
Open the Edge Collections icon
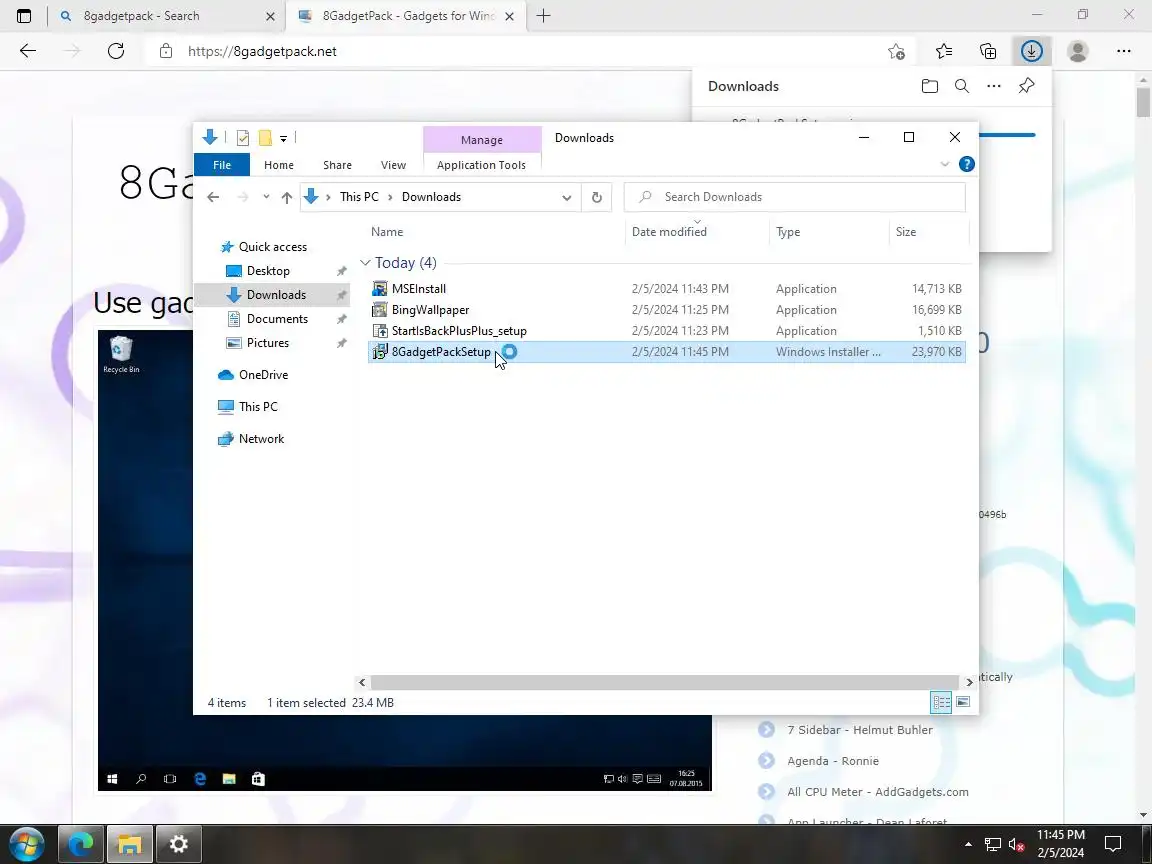[x=988, y=51]
